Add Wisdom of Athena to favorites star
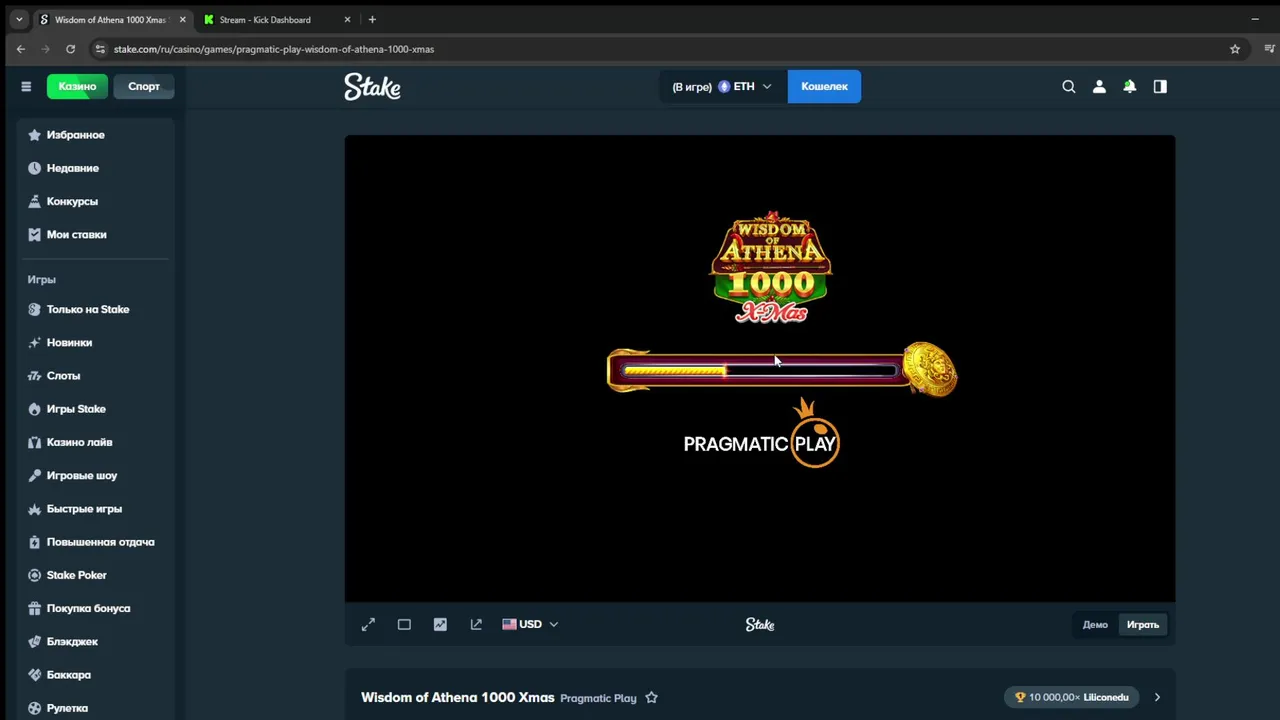Image resolution: width=1280 pixels, height=720 pixels. [x=652, y=698]
